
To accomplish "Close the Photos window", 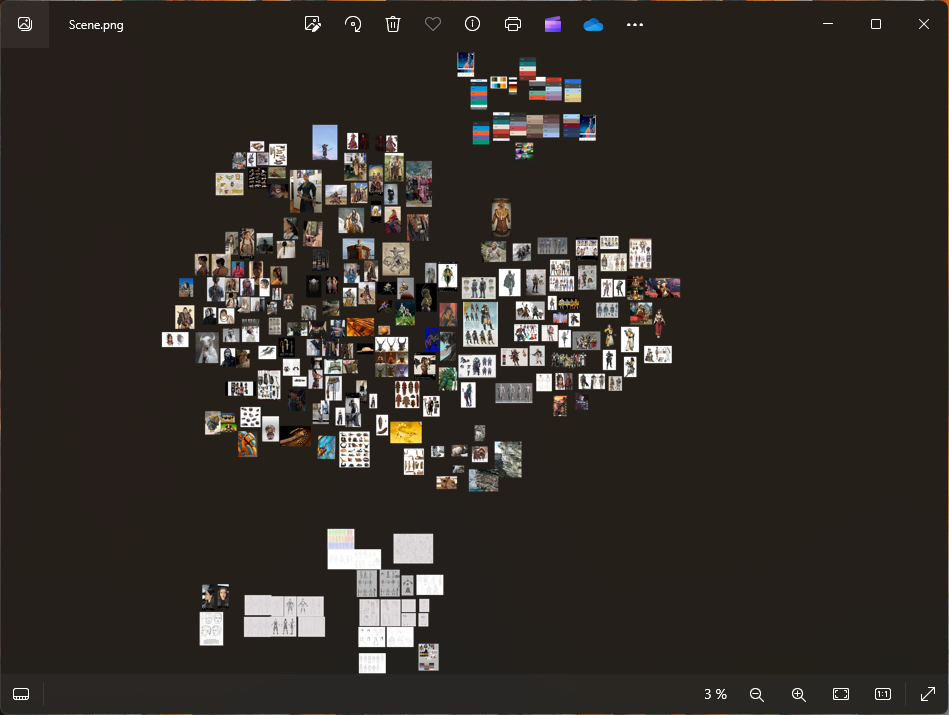I will 924,24.
